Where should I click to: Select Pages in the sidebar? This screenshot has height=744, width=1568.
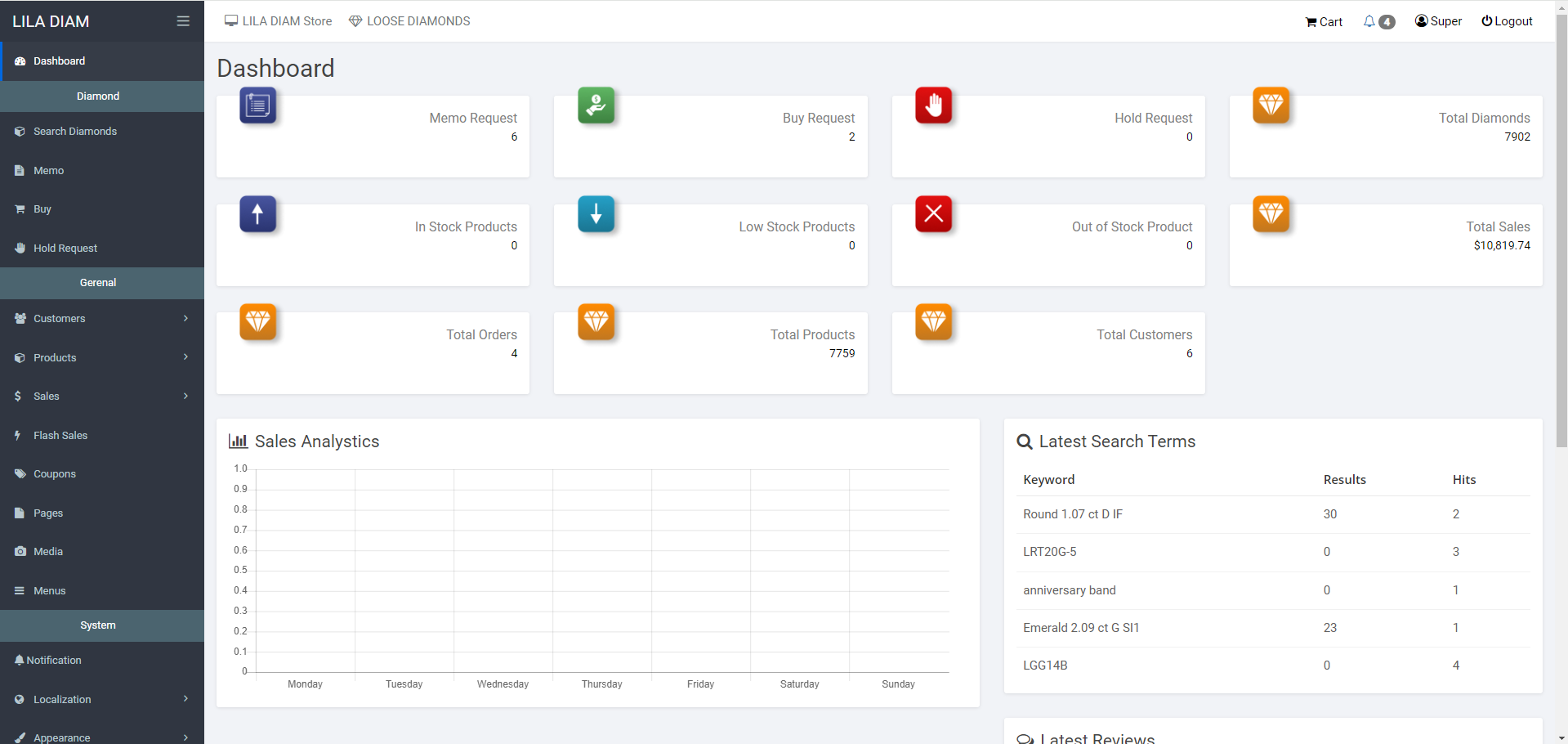tap(102, 513)
